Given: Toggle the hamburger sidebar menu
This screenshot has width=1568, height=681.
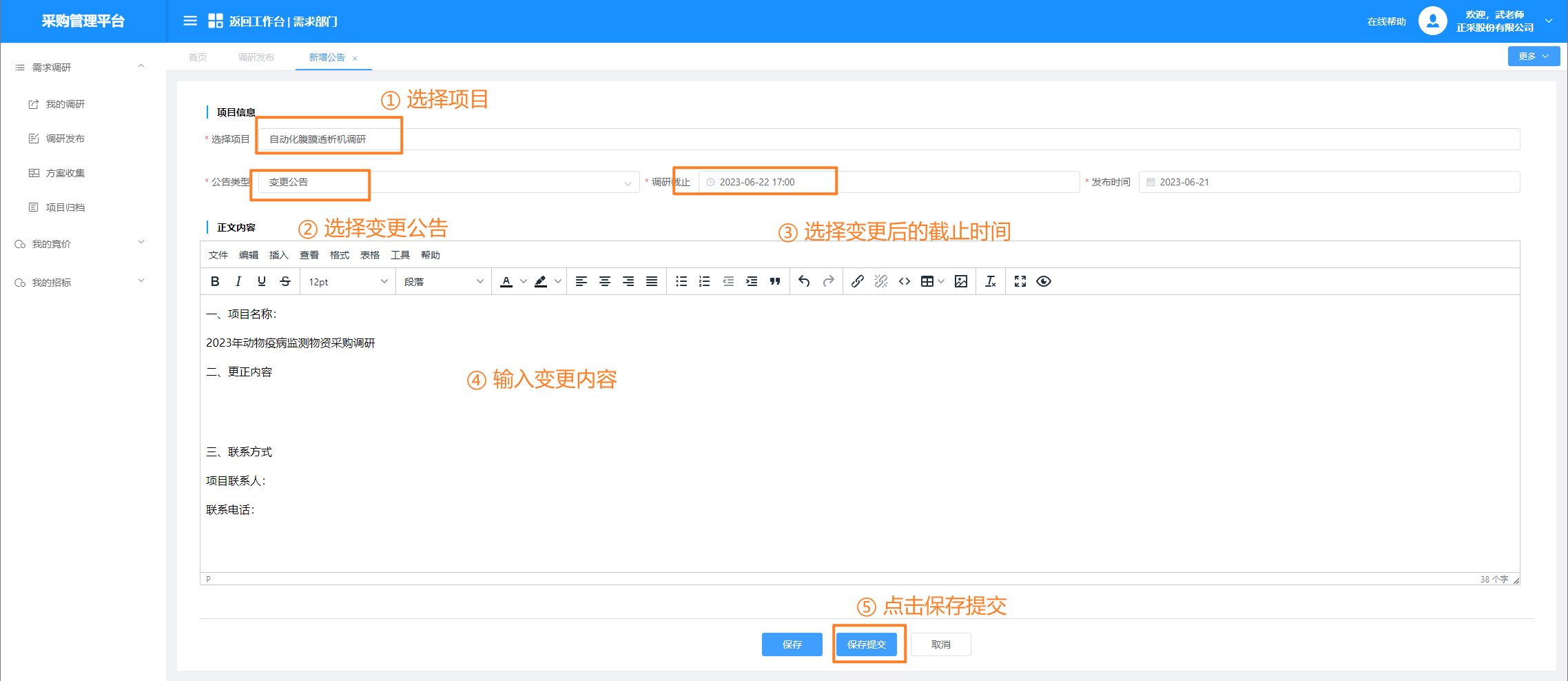Looking at the screenshot, I should [x=190, y=21].
